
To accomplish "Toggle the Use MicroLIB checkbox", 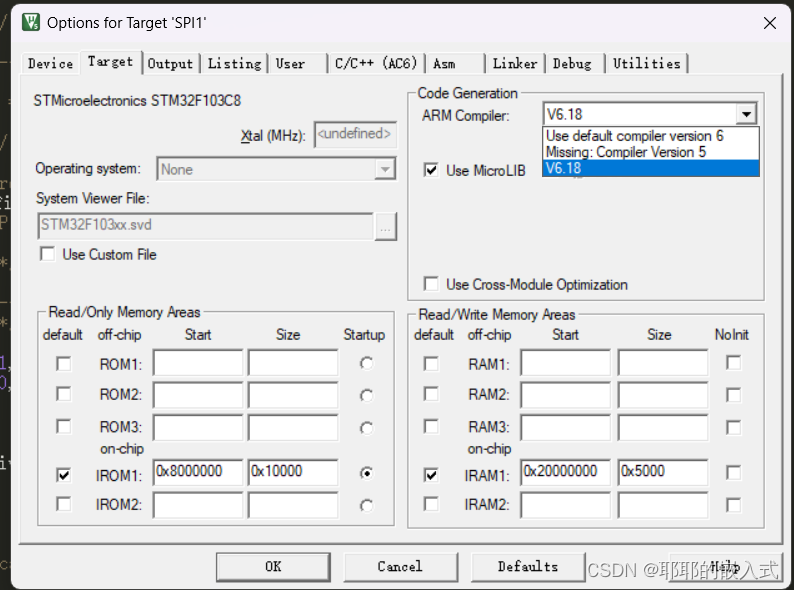I will (431, 170).
